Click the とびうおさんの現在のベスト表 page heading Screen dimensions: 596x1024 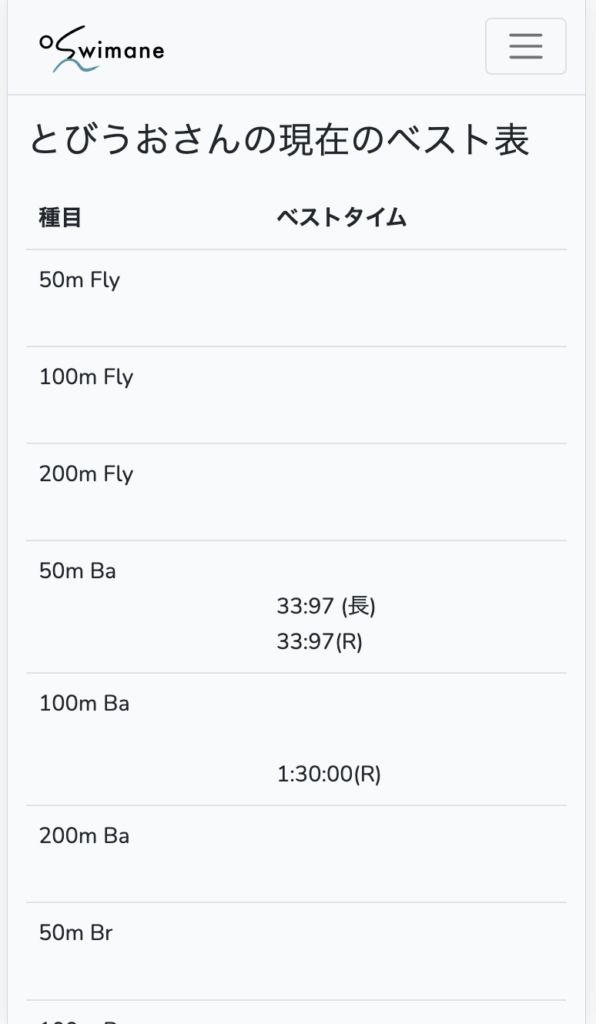pyautogui.click(x=279, y=140)
